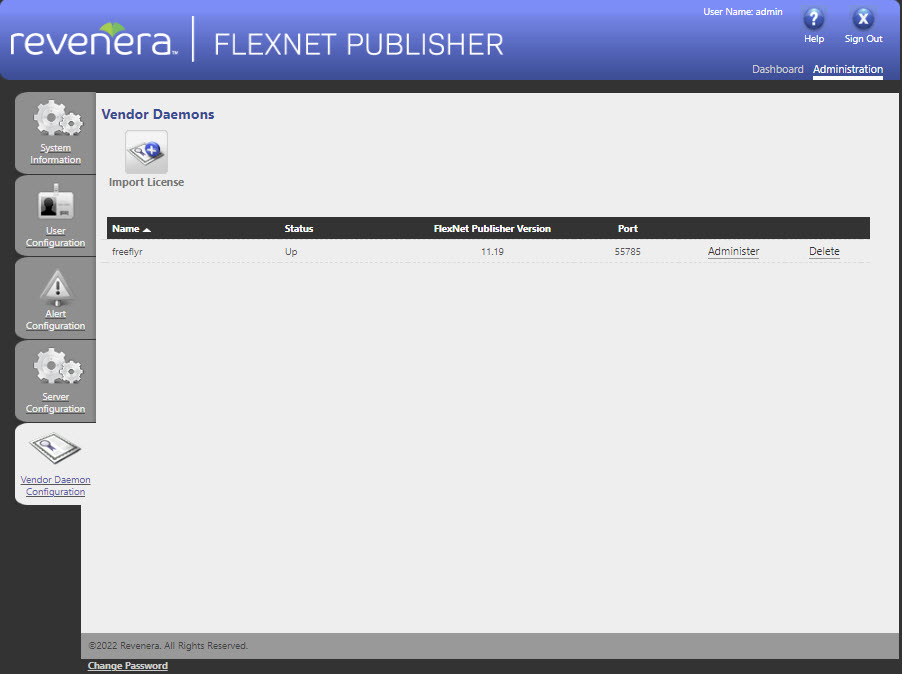
Task: Click the User Name: admin text
Action: pos(743,12)
